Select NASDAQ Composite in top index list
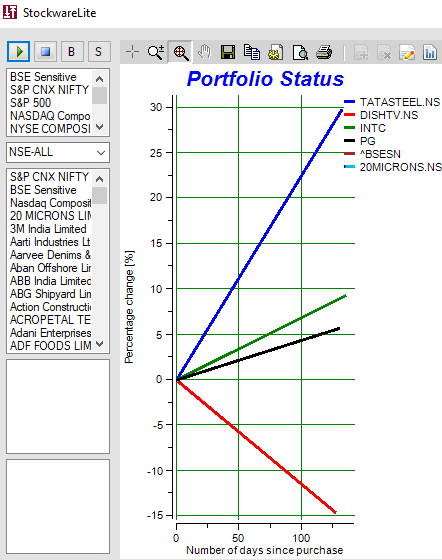 click(x=50, y=116)
